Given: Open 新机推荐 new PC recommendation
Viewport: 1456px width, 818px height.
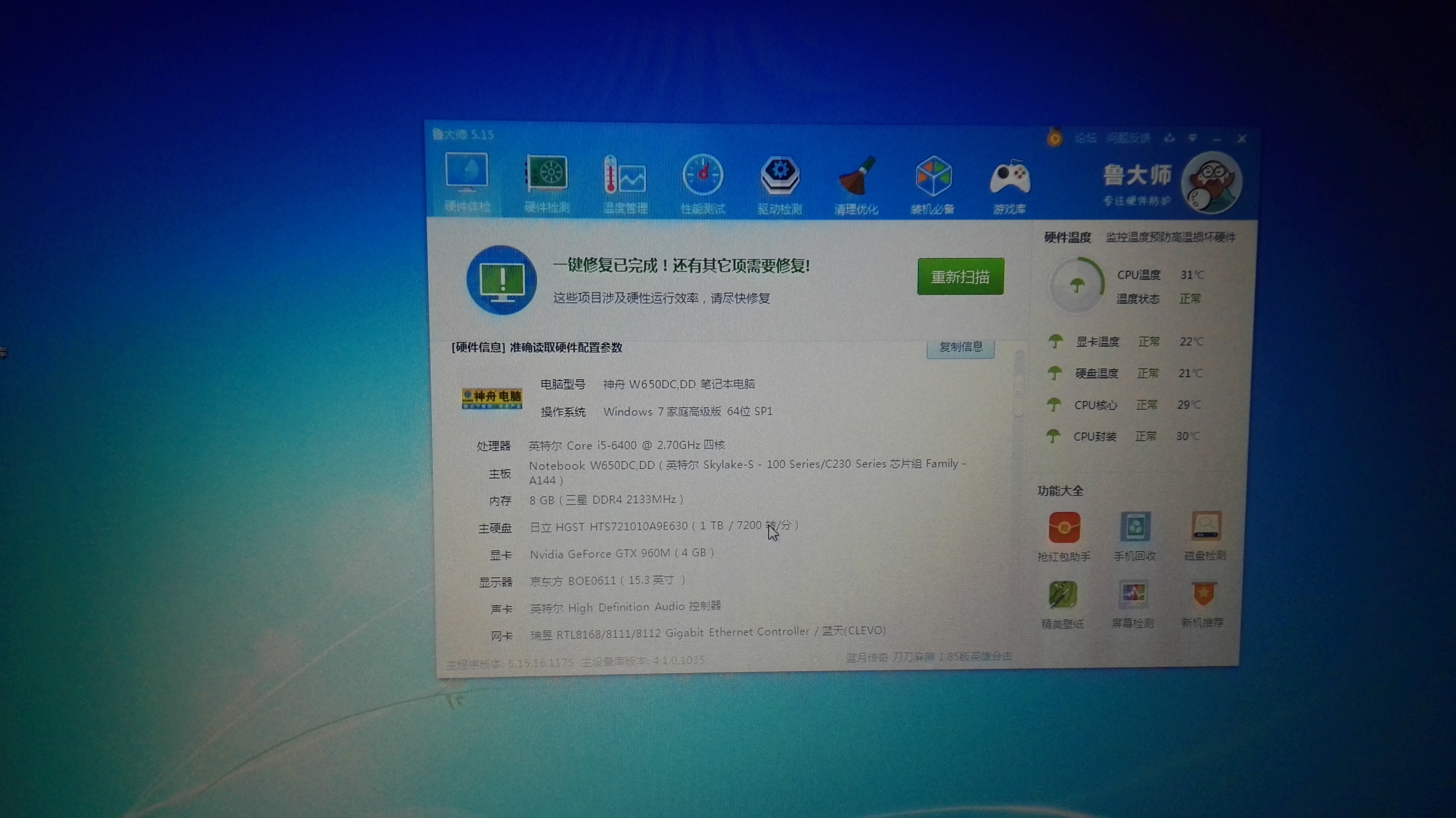Looking at the screenshot, I should [1203, 603].
